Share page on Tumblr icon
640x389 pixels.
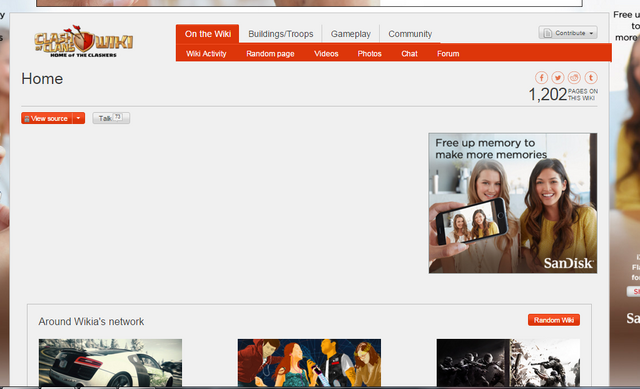coord(591,78)
